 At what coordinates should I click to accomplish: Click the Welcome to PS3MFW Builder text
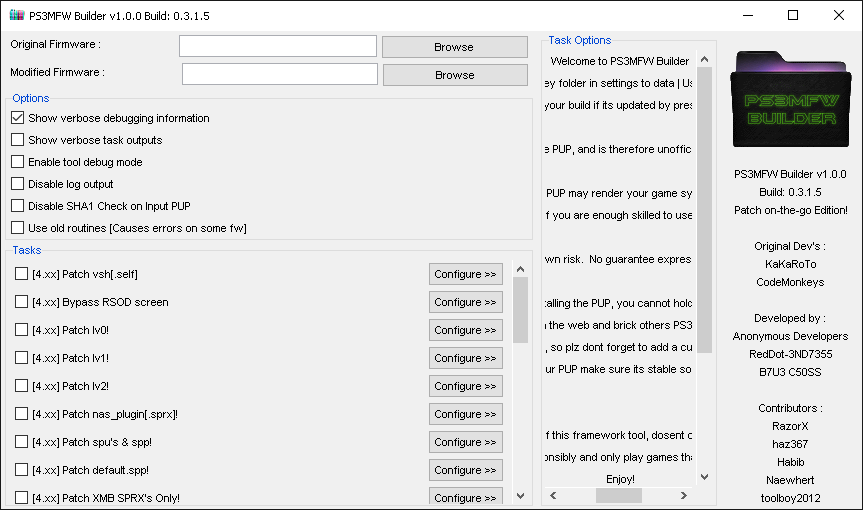point(620,61)
